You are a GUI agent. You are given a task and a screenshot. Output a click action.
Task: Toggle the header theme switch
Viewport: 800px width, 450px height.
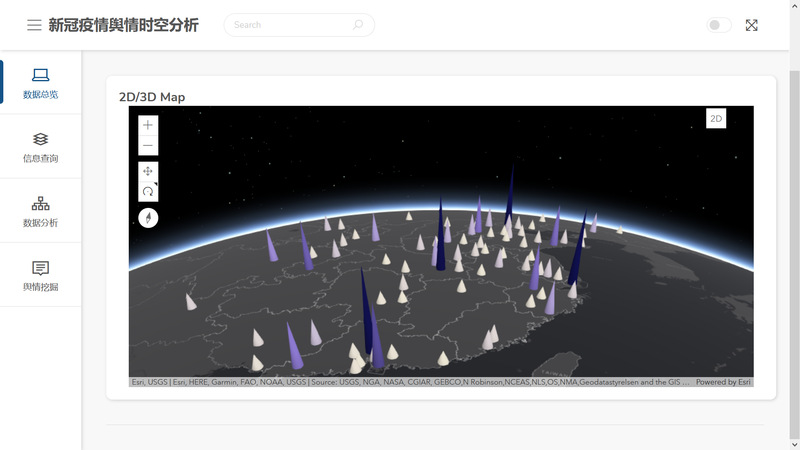718,25
